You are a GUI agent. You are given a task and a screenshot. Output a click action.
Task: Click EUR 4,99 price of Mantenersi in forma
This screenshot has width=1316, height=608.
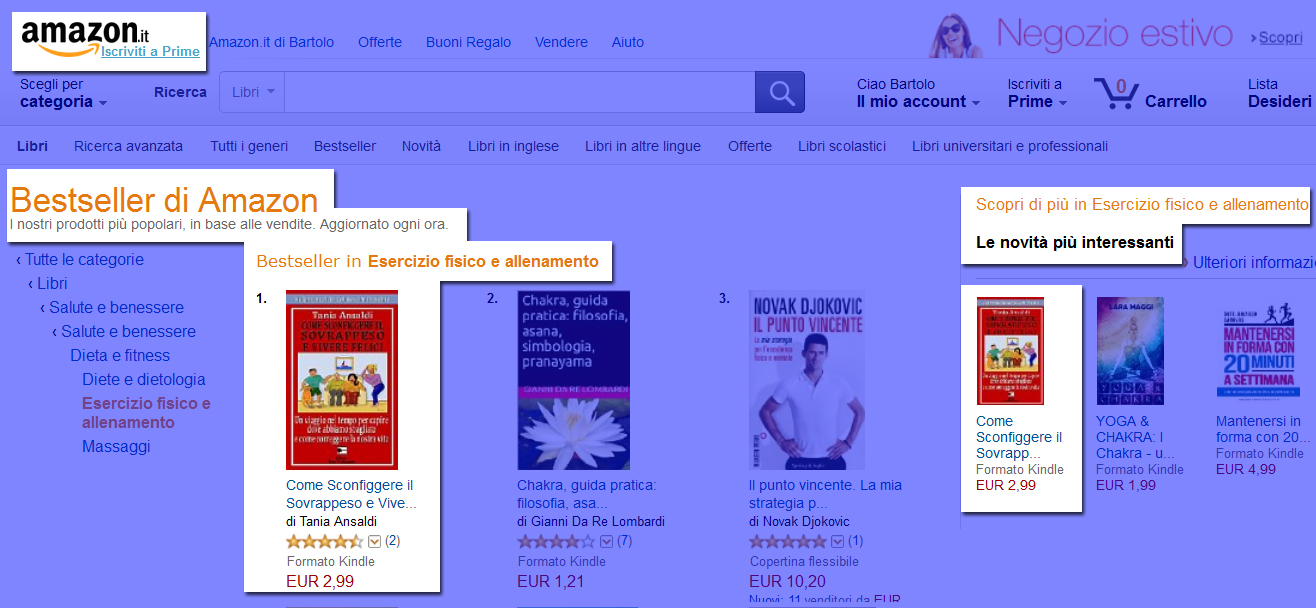coord(1246,469)
